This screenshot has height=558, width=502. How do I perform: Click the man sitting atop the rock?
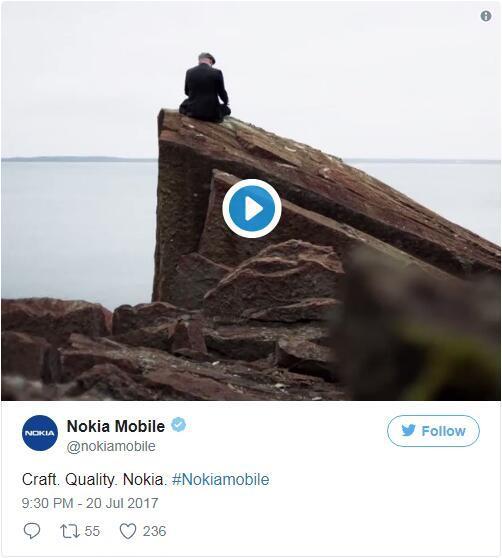tap(205, 88)
